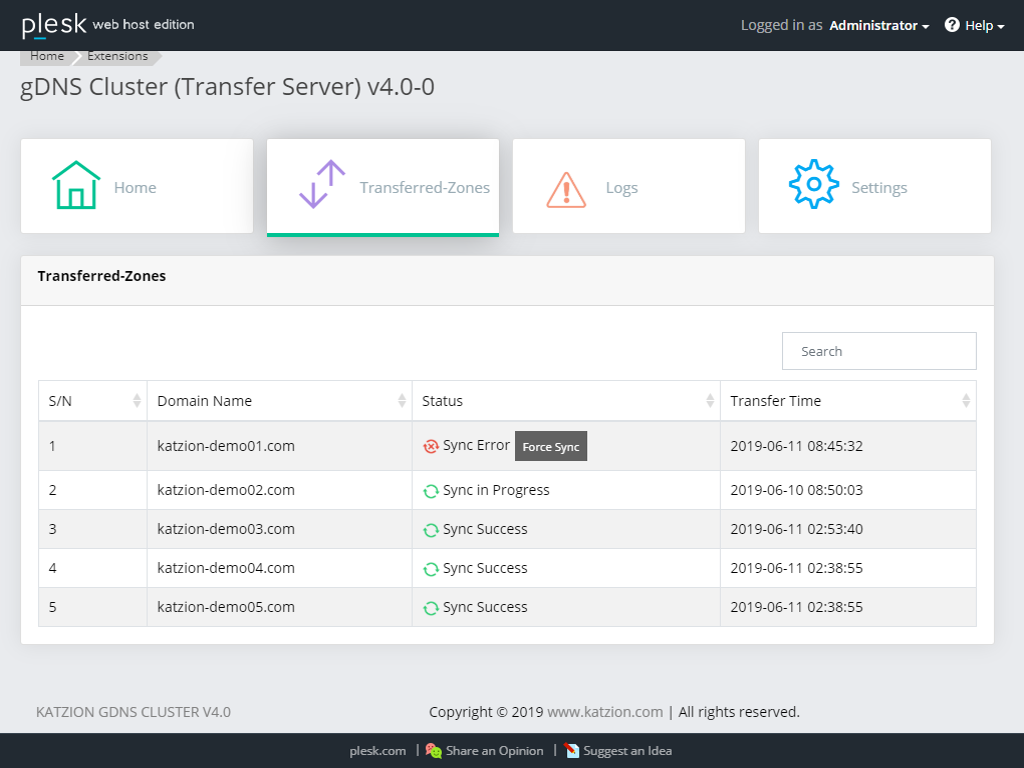Viewport: 1024px width, 768px height.
Task: Click the Help question mark icon
Action: coord(952,25)
